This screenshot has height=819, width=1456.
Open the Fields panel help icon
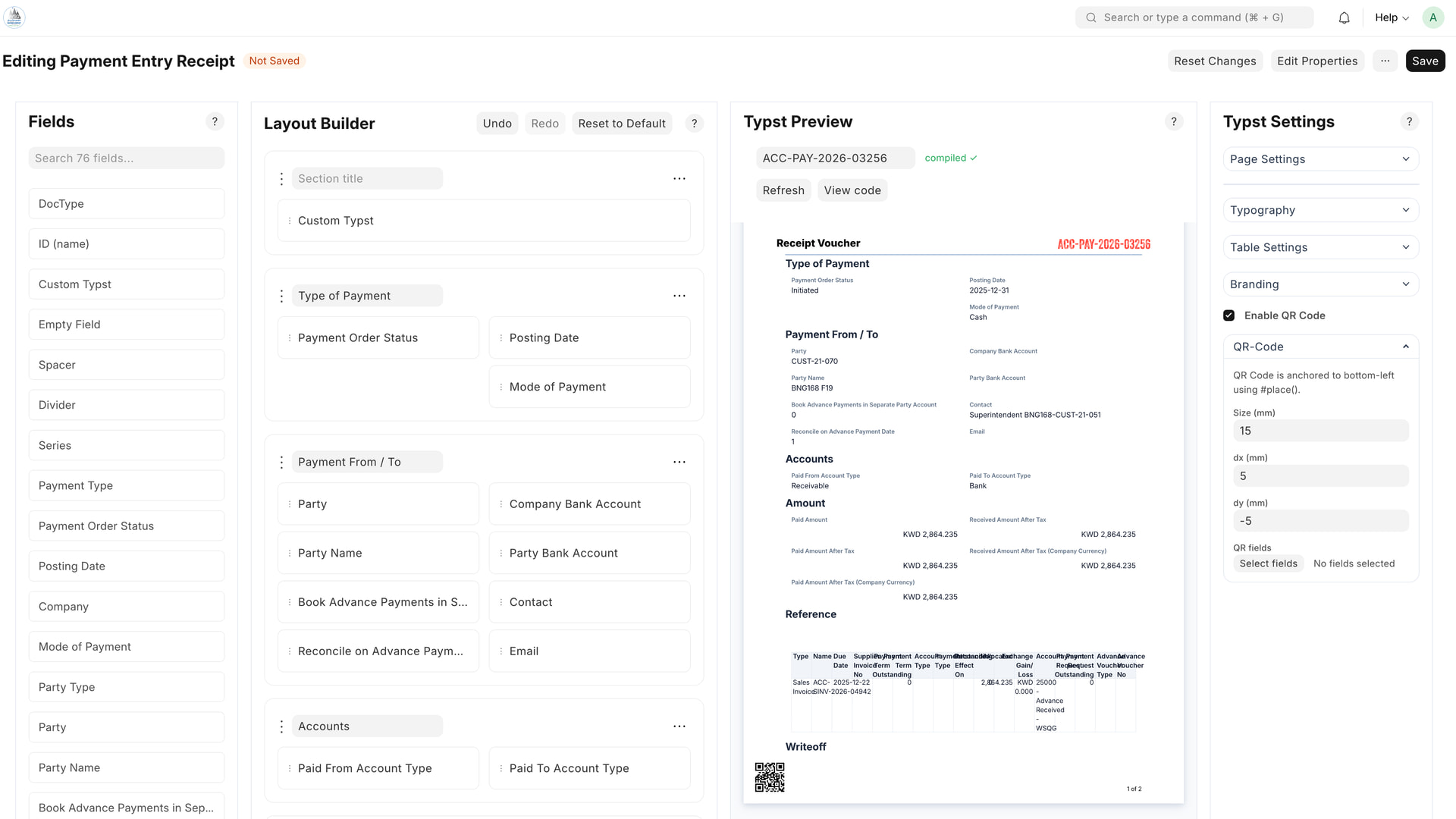215,121
